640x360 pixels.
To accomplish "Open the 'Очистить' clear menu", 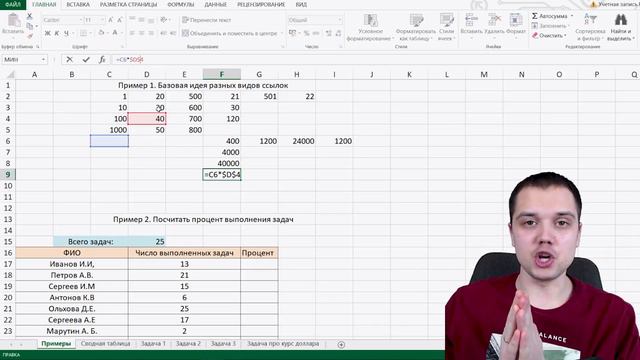I will [549, 36].
